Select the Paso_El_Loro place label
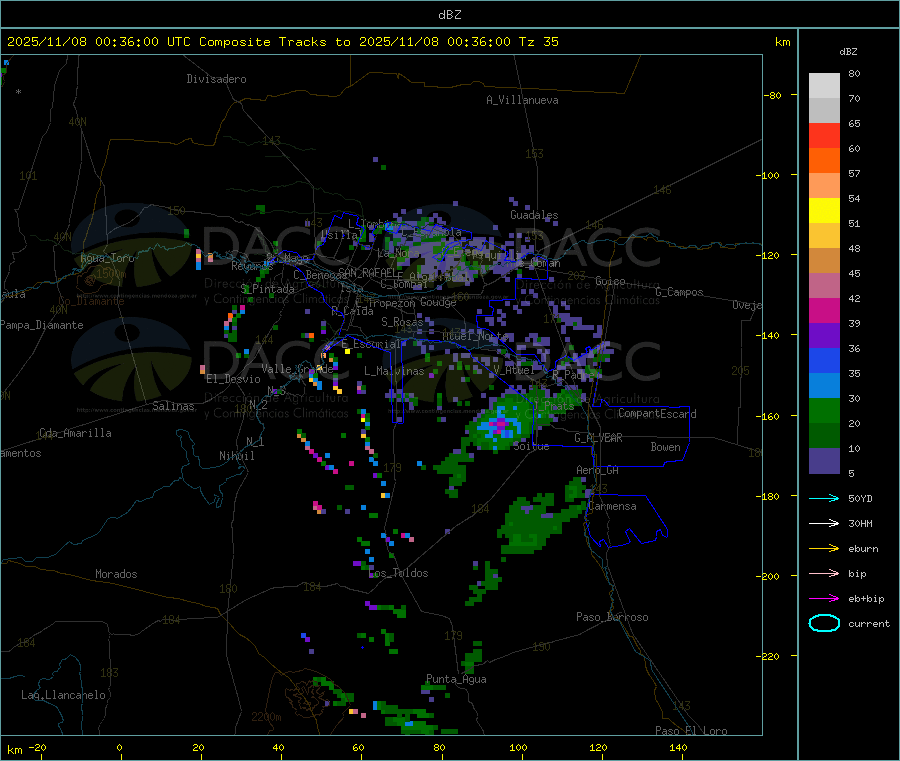Viewport: 900px width, 761px height. (691, 731)
